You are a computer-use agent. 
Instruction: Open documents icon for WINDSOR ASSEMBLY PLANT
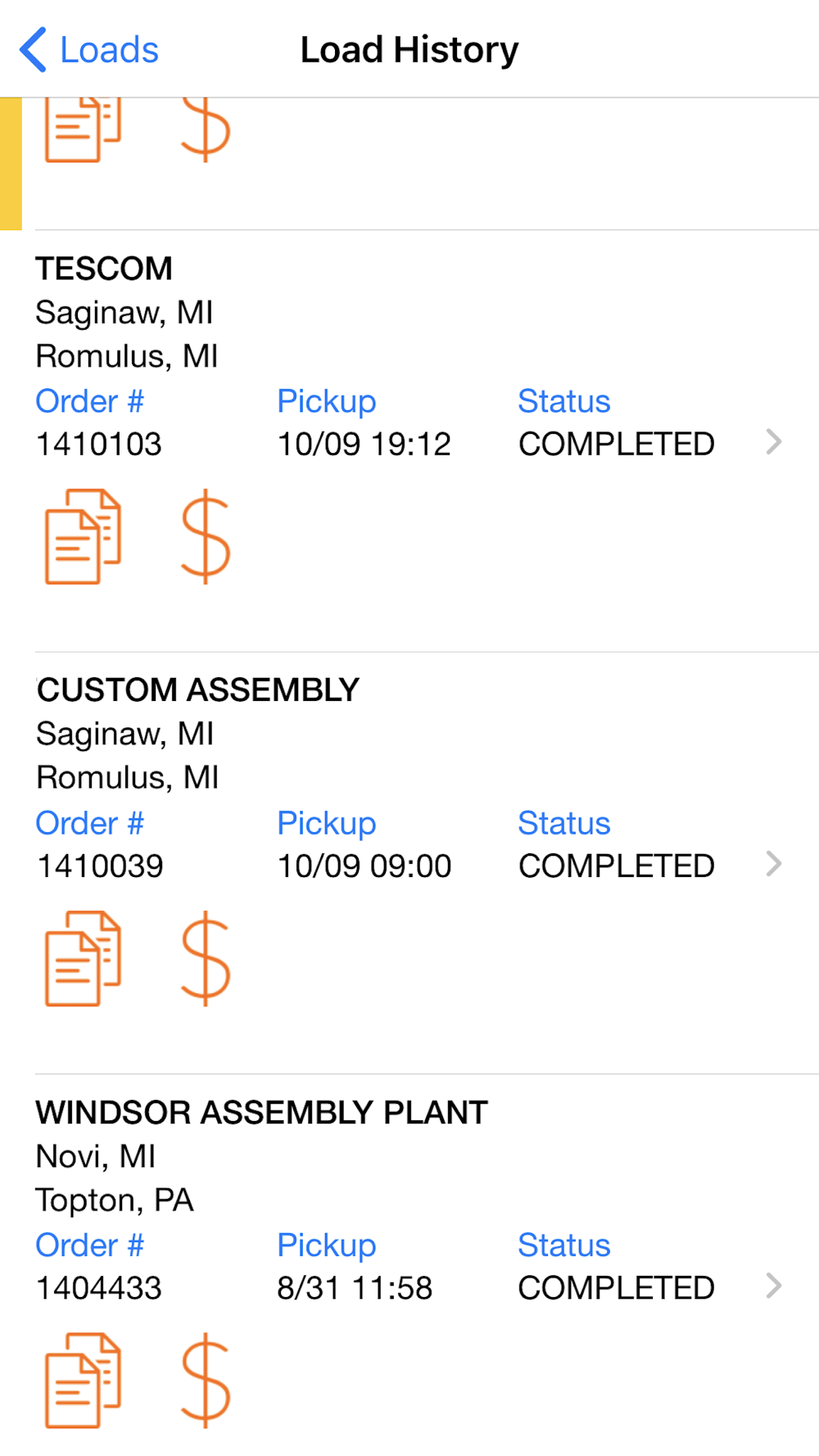tap(83, 1381)
